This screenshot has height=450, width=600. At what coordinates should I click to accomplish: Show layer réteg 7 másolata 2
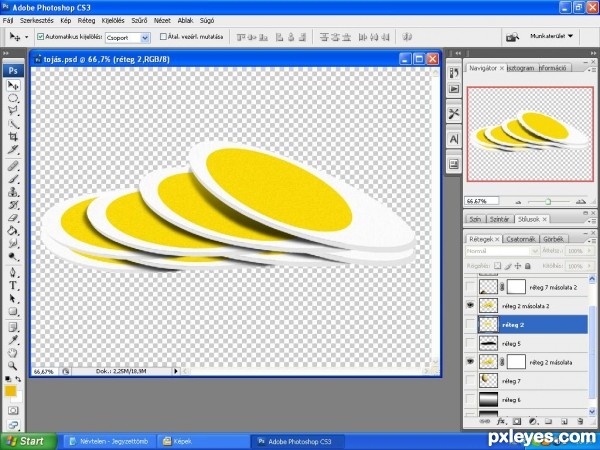470,287
